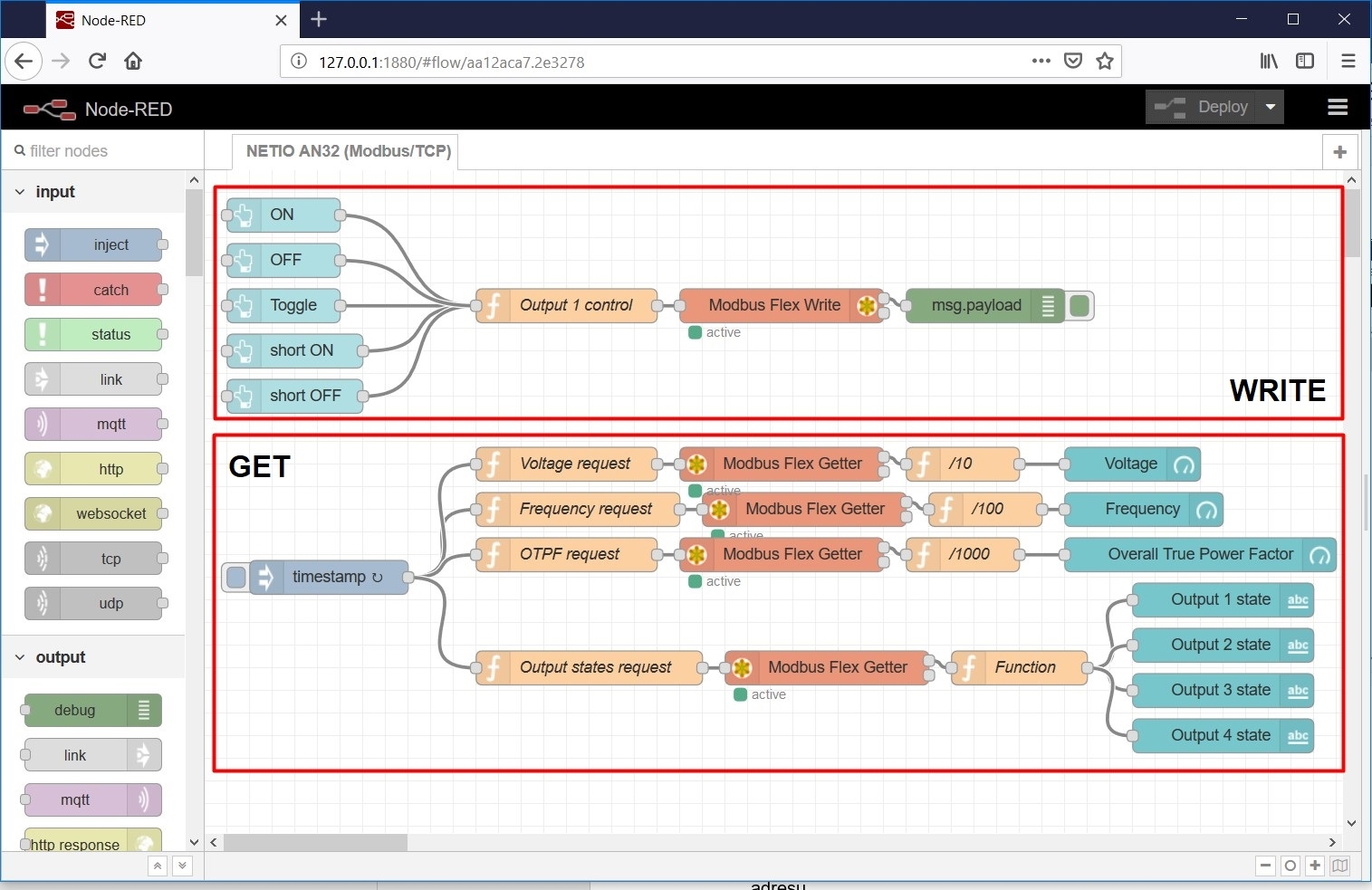Image resolution: width=1372 pixels, height=890 pixels.
Task: Click the filter nodes search field
Action: click(102, 151)
